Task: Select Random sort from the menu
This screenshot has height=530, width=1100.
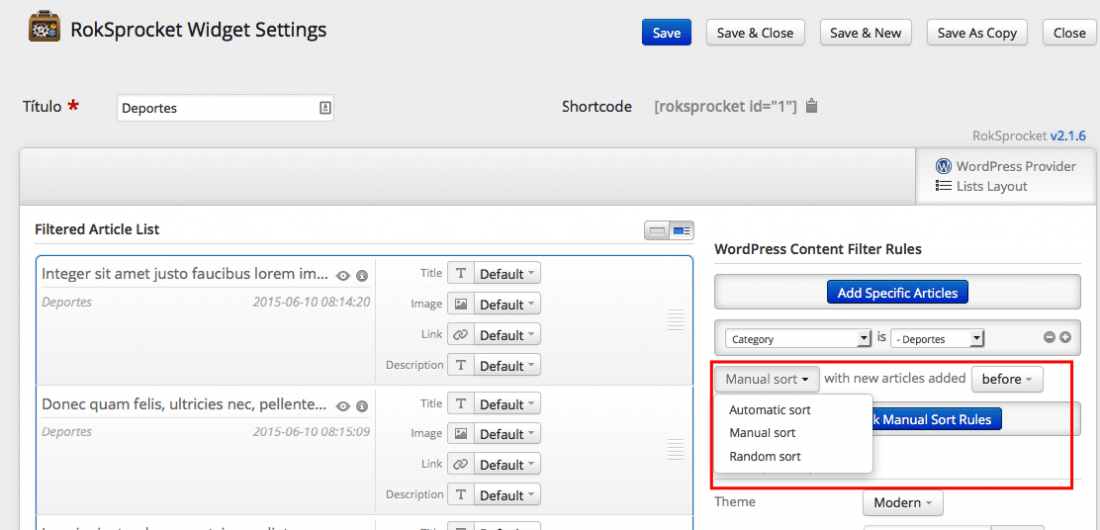Action: pyautogui.click(x=765, y=456)
